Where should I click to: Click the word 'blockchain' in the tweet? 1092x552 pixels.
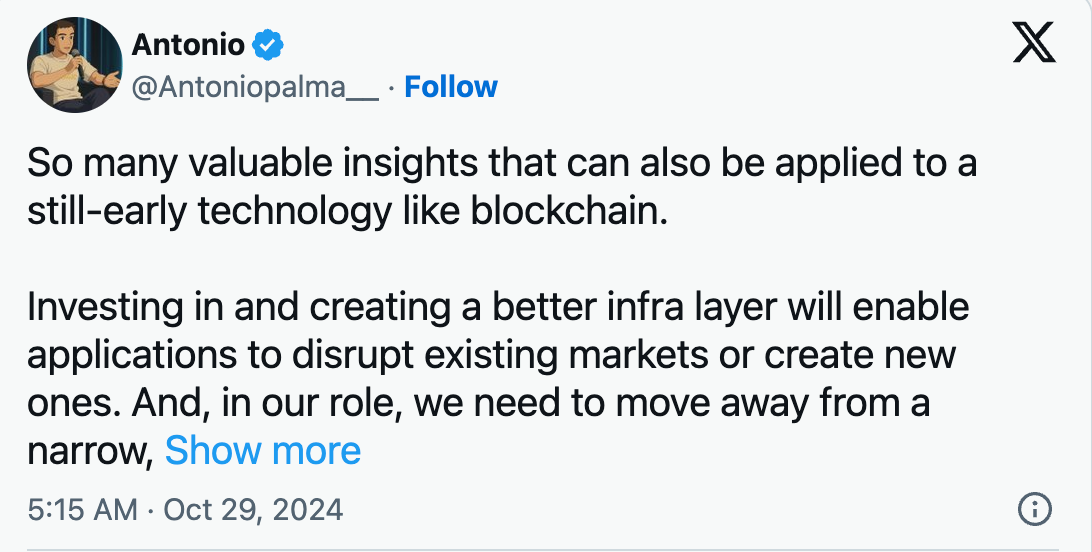tap(572, 212)
